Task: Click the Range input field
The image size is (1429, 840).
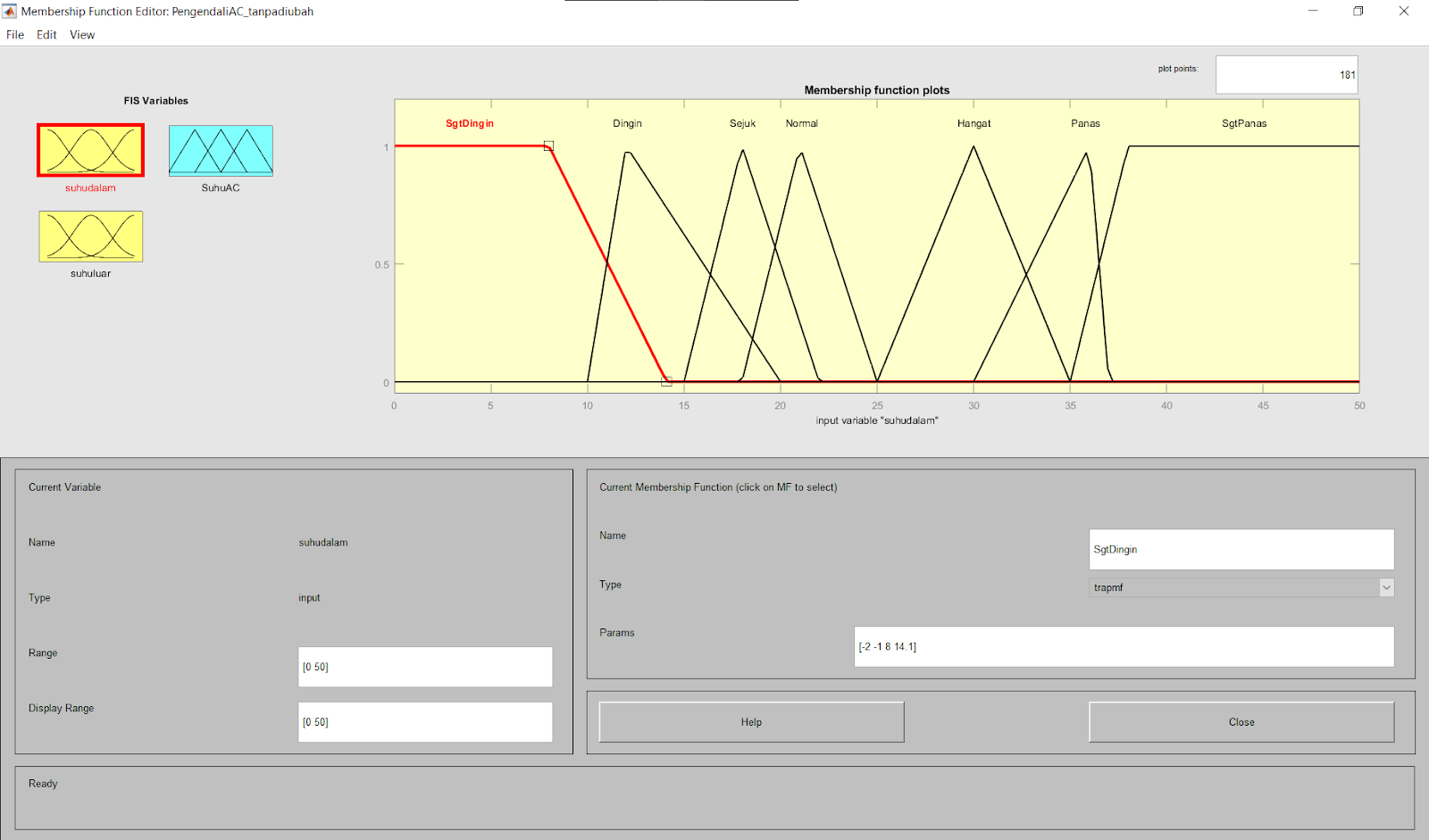Action: coord(425,667)
